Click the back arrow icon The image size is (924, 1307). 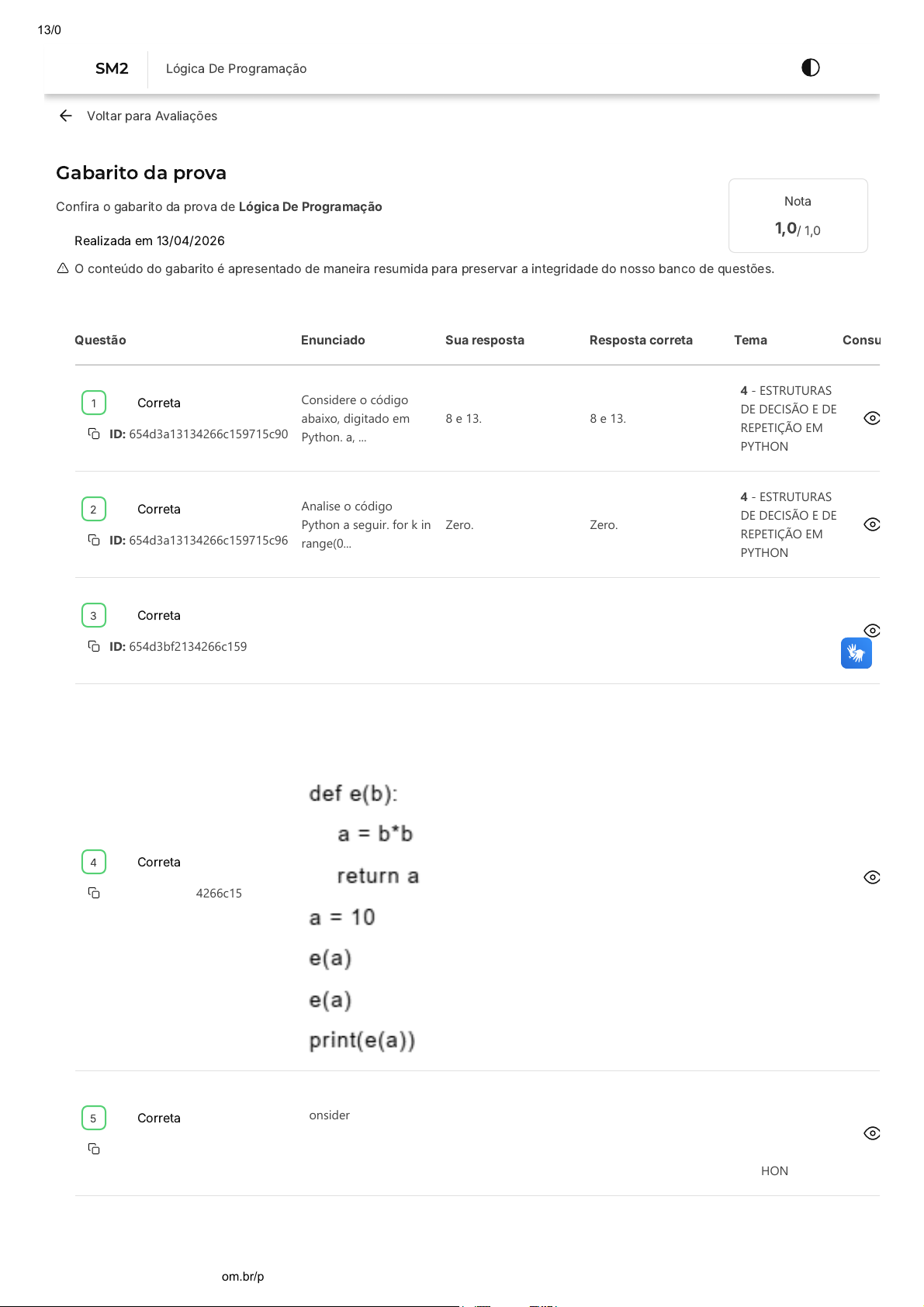(66, 116)
